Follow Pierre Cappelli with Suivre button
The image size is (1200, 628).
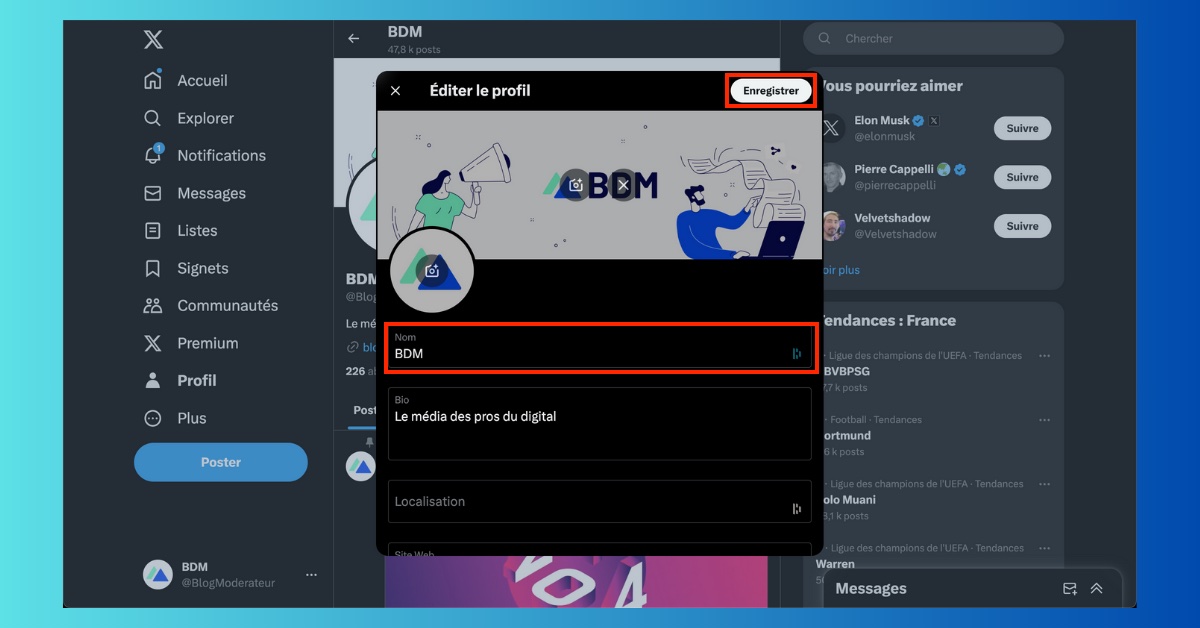(x=1022, y=177)
